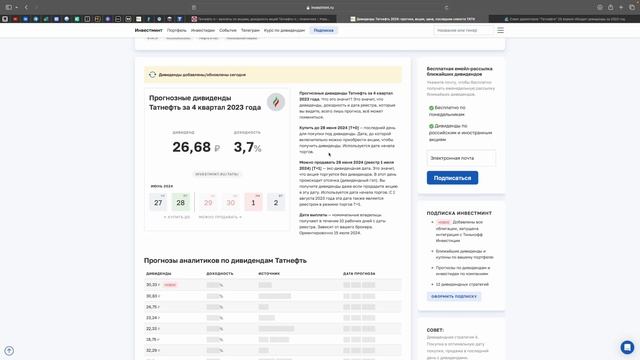Switch to the Дивиденды Татнефть 2024 browser tab

[413, 19]
